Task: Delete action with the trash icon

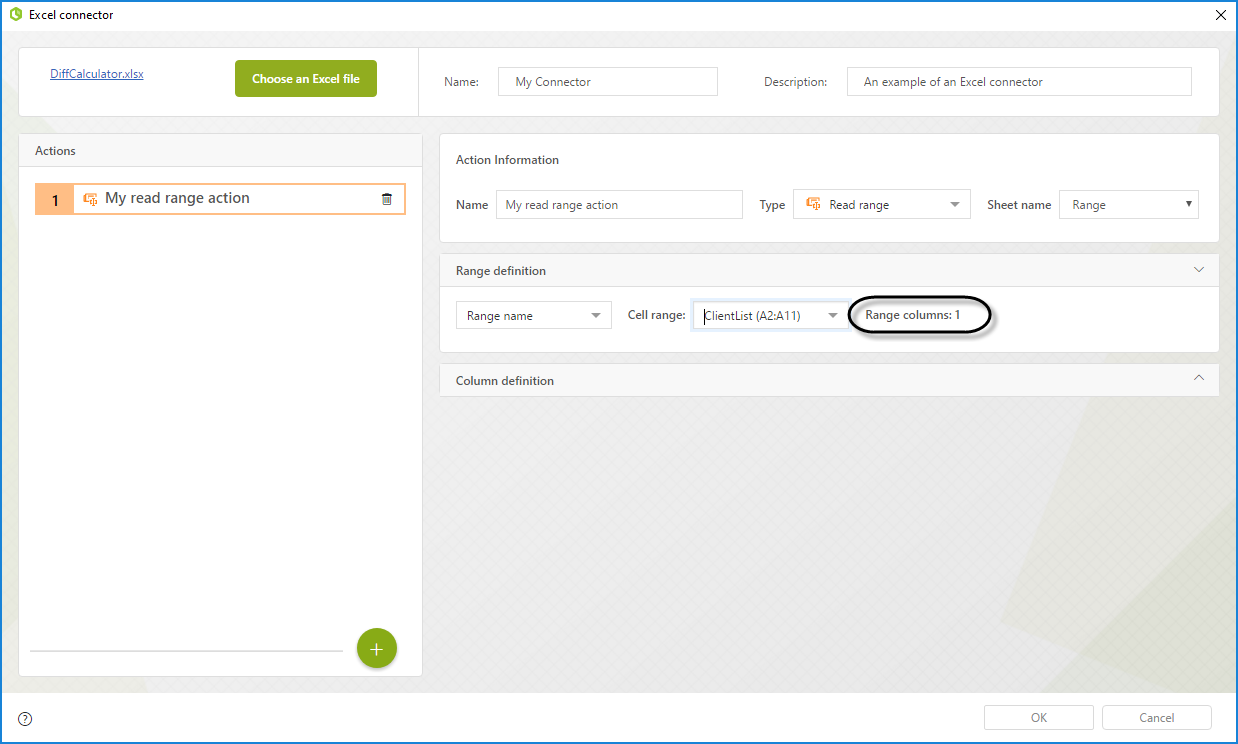Action: pos(387,199)
